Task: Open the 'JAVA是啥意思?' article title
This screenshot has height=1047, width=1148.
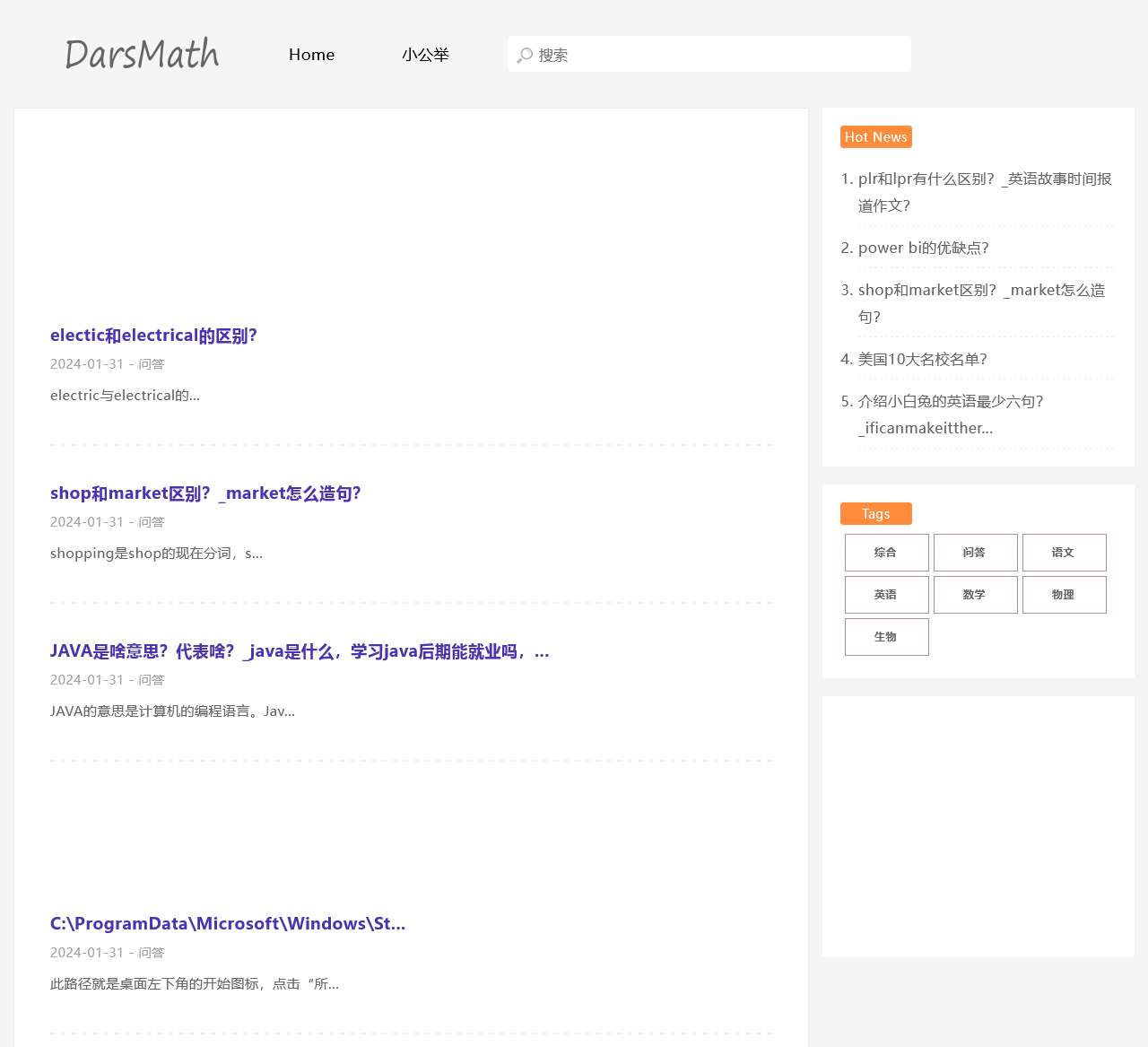Action: tap(300, 651)
